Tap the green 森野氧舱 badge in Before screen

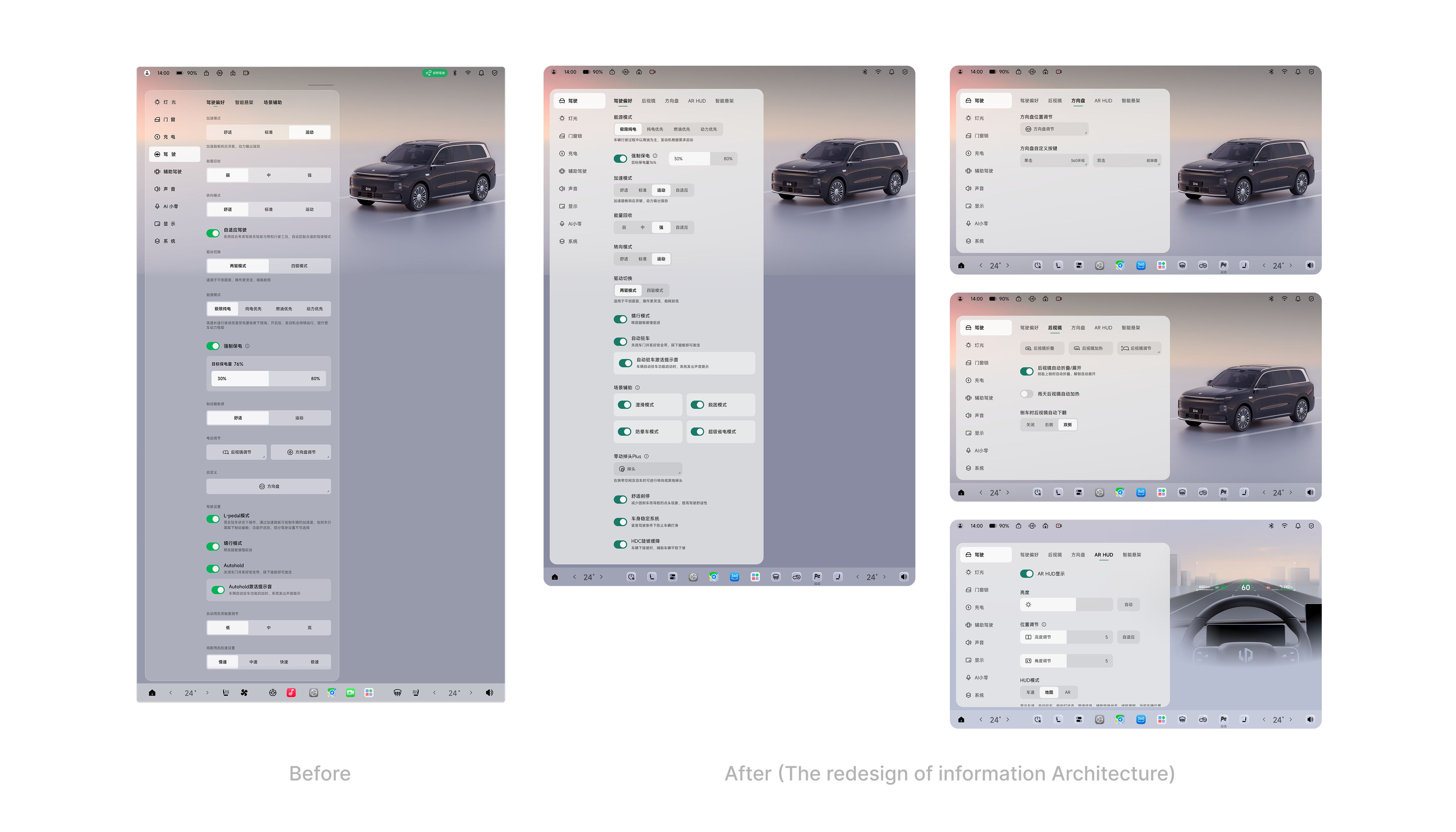(x=436, y=73)
